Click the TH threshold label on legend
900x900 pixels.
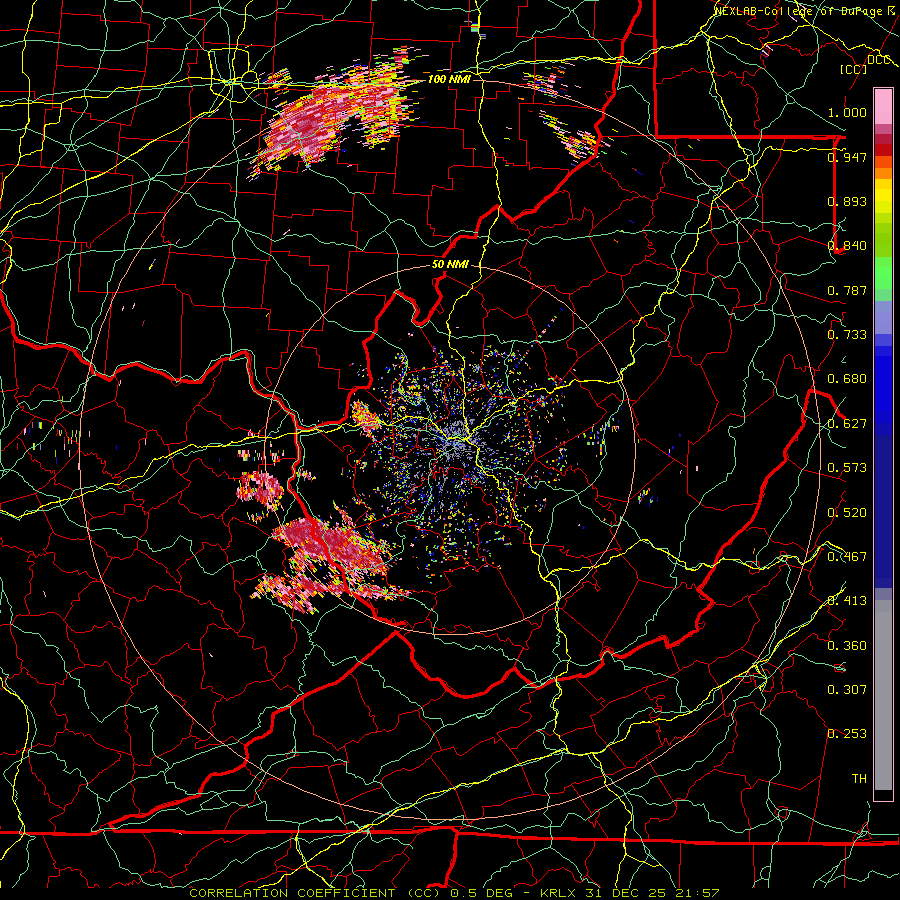point(859,779)
